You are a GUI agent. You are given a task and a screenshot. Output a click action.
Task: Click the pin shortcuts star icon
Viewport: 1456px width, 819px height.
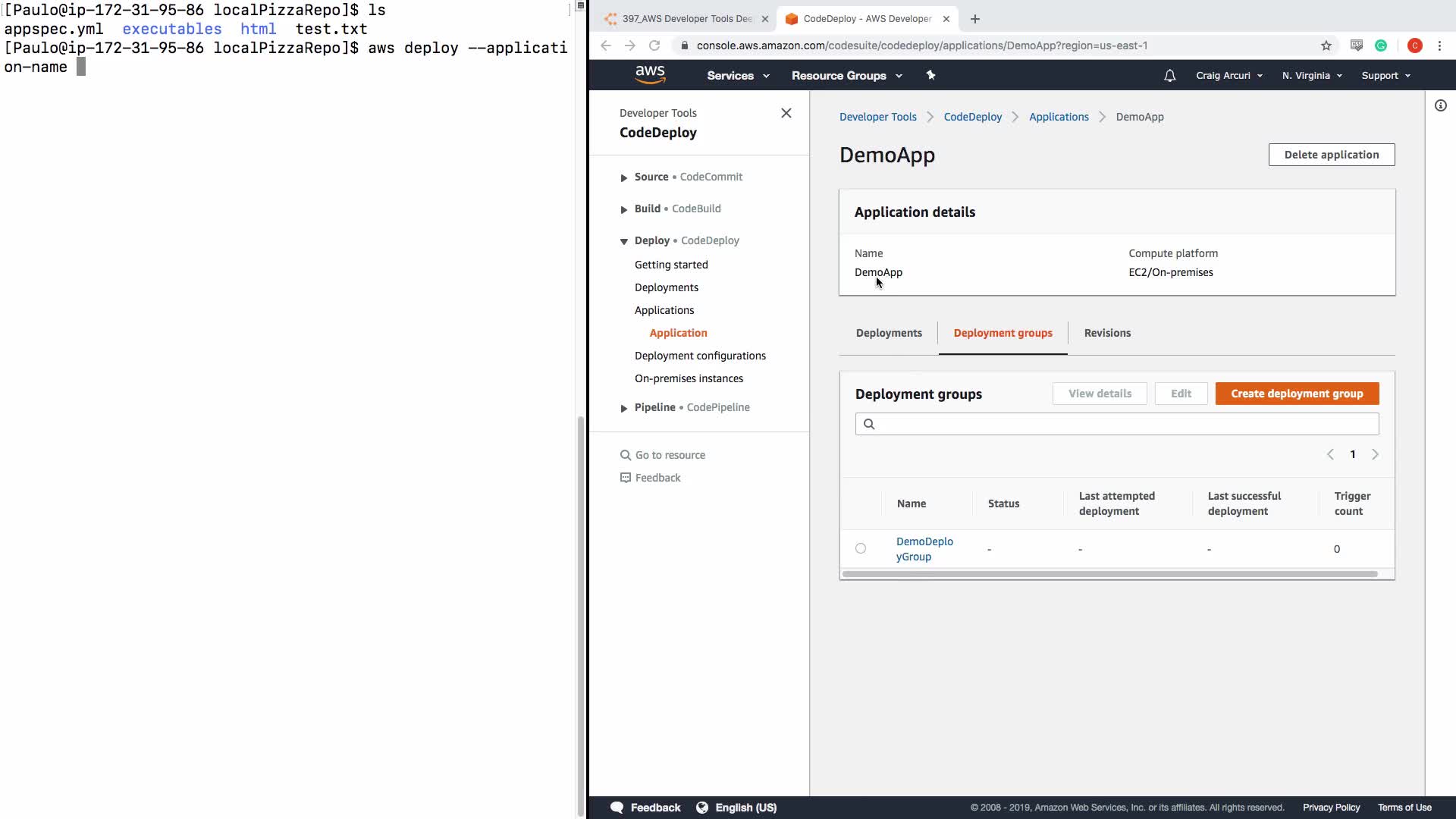pos(930,75)
